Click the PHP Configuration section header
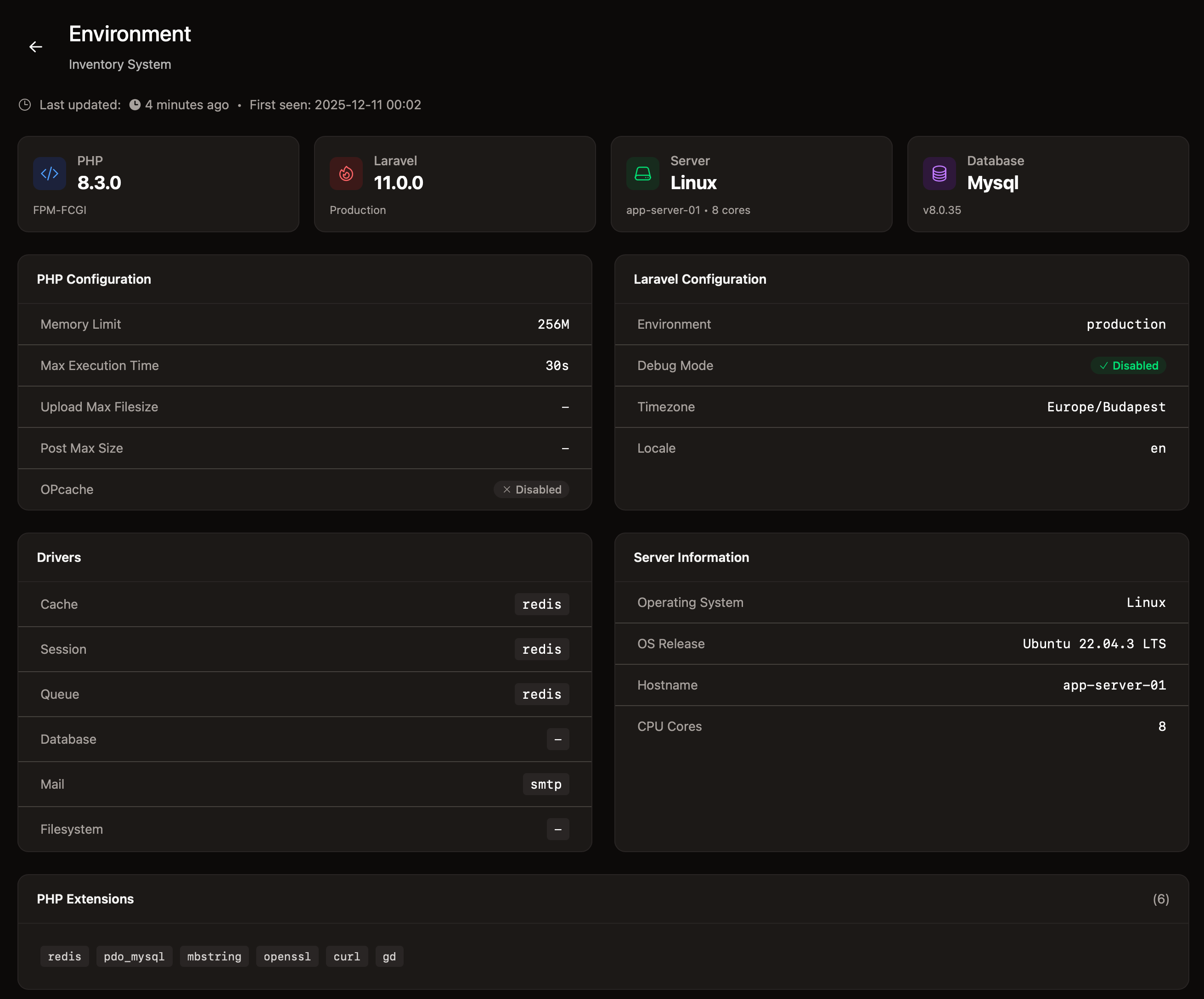 94,279
